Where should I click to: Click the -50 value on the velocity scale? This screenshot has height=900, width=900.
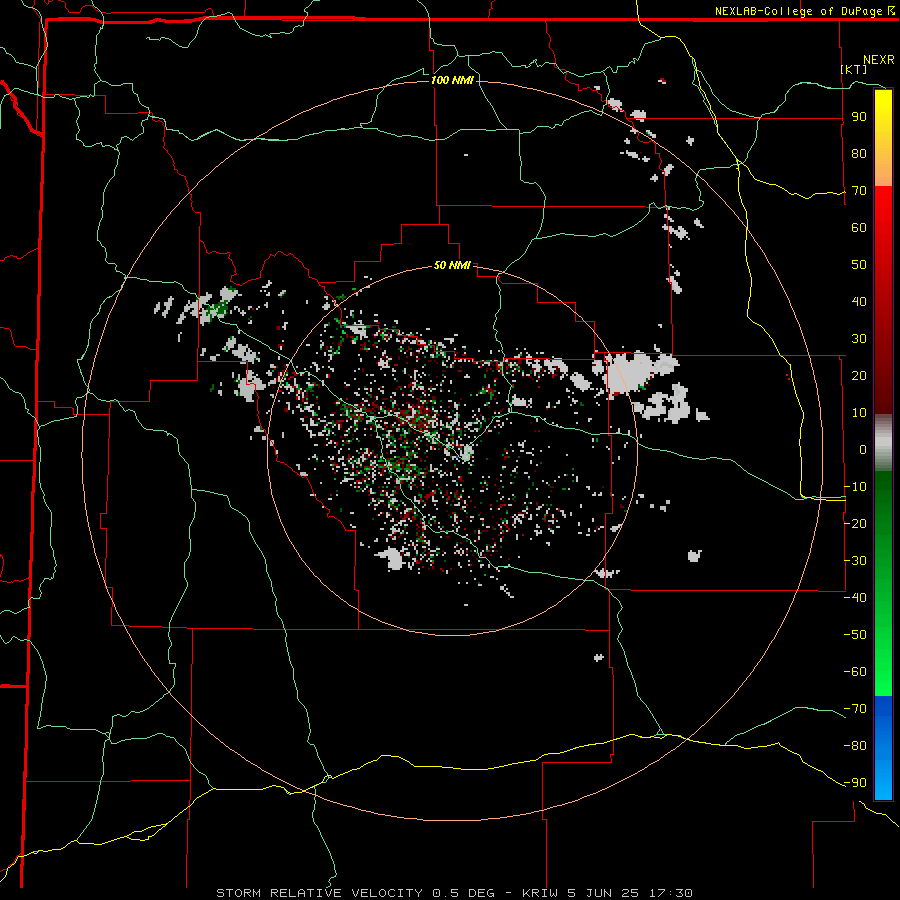pos(855,635)
